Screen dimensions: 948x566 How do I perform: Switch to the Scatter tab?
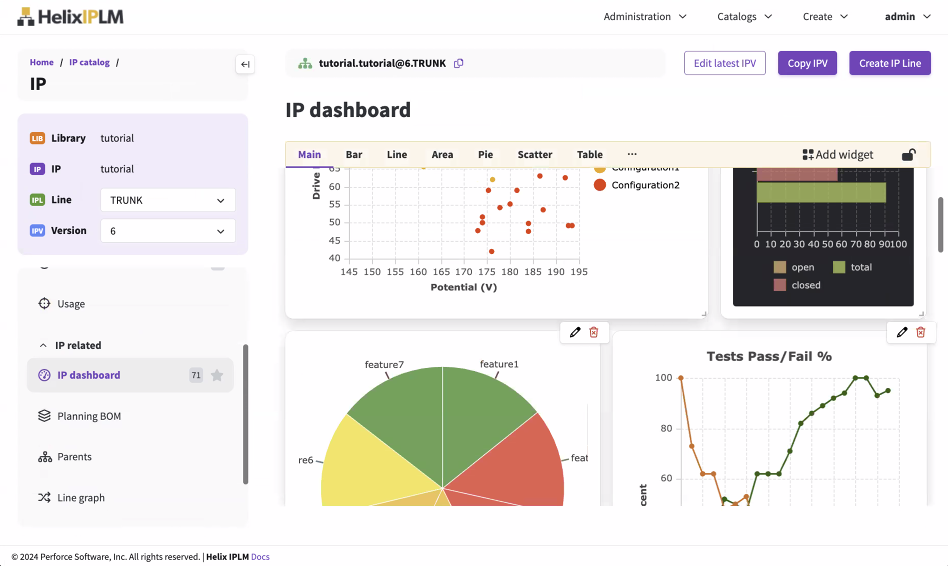(535, 155)
